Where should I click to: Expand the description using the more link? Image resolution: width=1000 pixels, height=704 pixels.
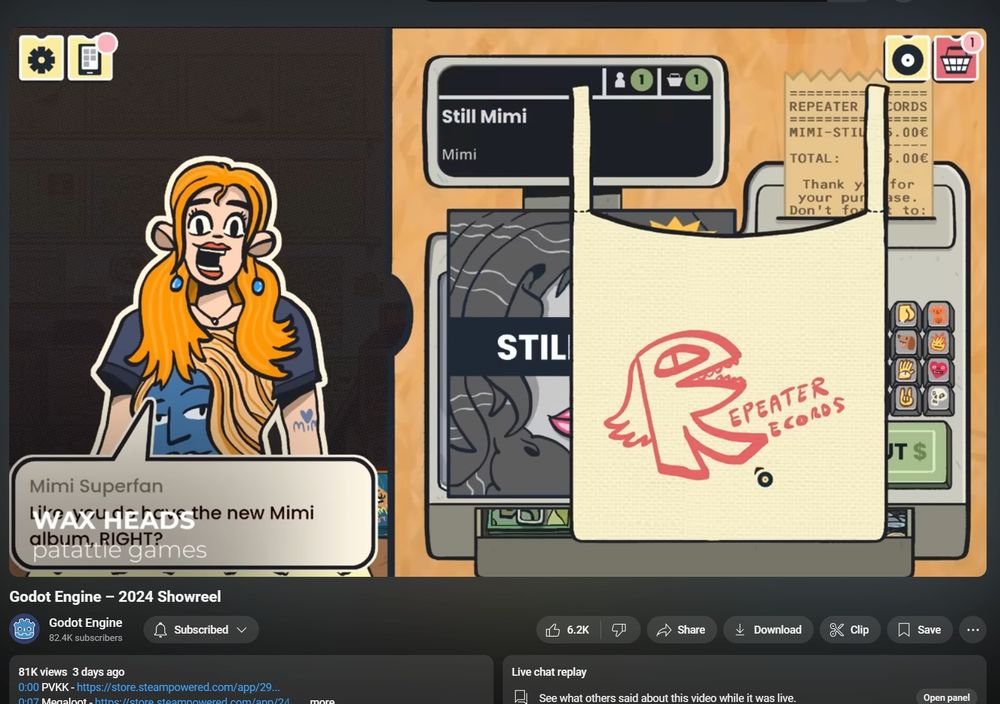(x=321, y=700)
